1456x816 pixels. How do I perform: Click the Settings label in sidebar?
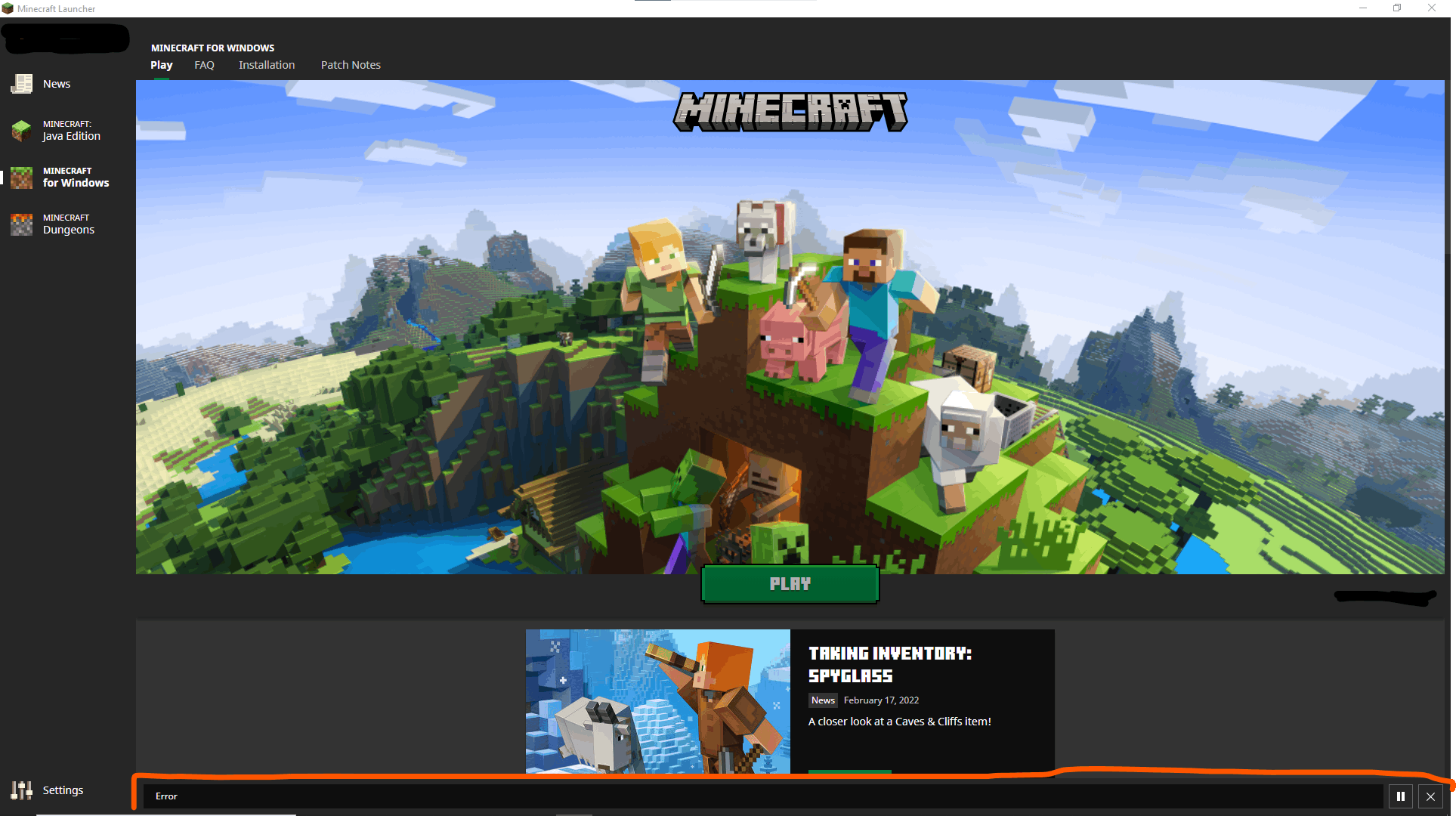[63, 790]
